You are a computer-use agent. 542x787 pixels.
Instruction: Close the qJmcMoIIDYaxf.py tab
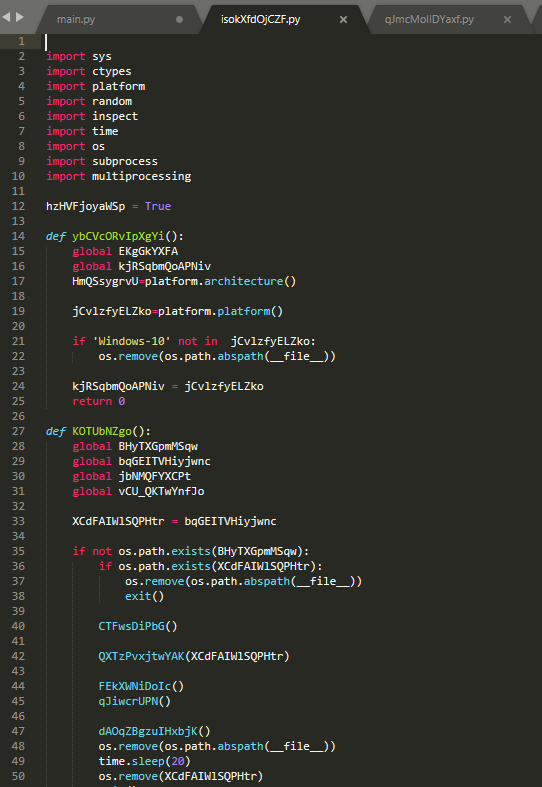point(507,20)
